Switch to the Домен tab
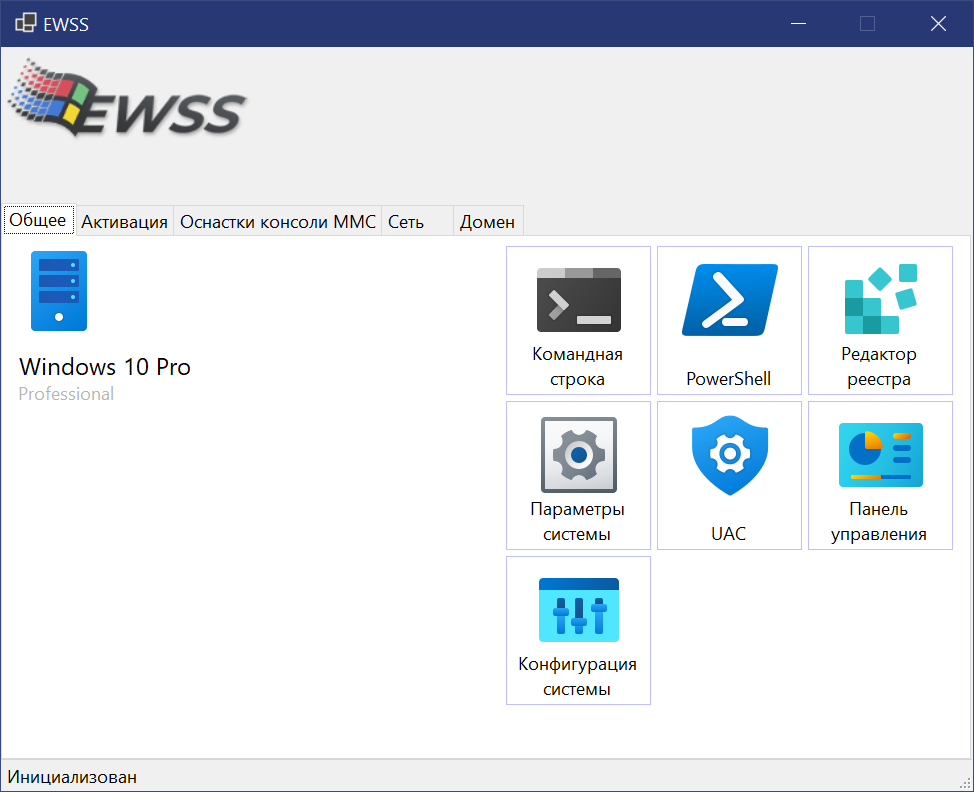The height and width of the screenshot is (792, 974). [x=487, y=221]
